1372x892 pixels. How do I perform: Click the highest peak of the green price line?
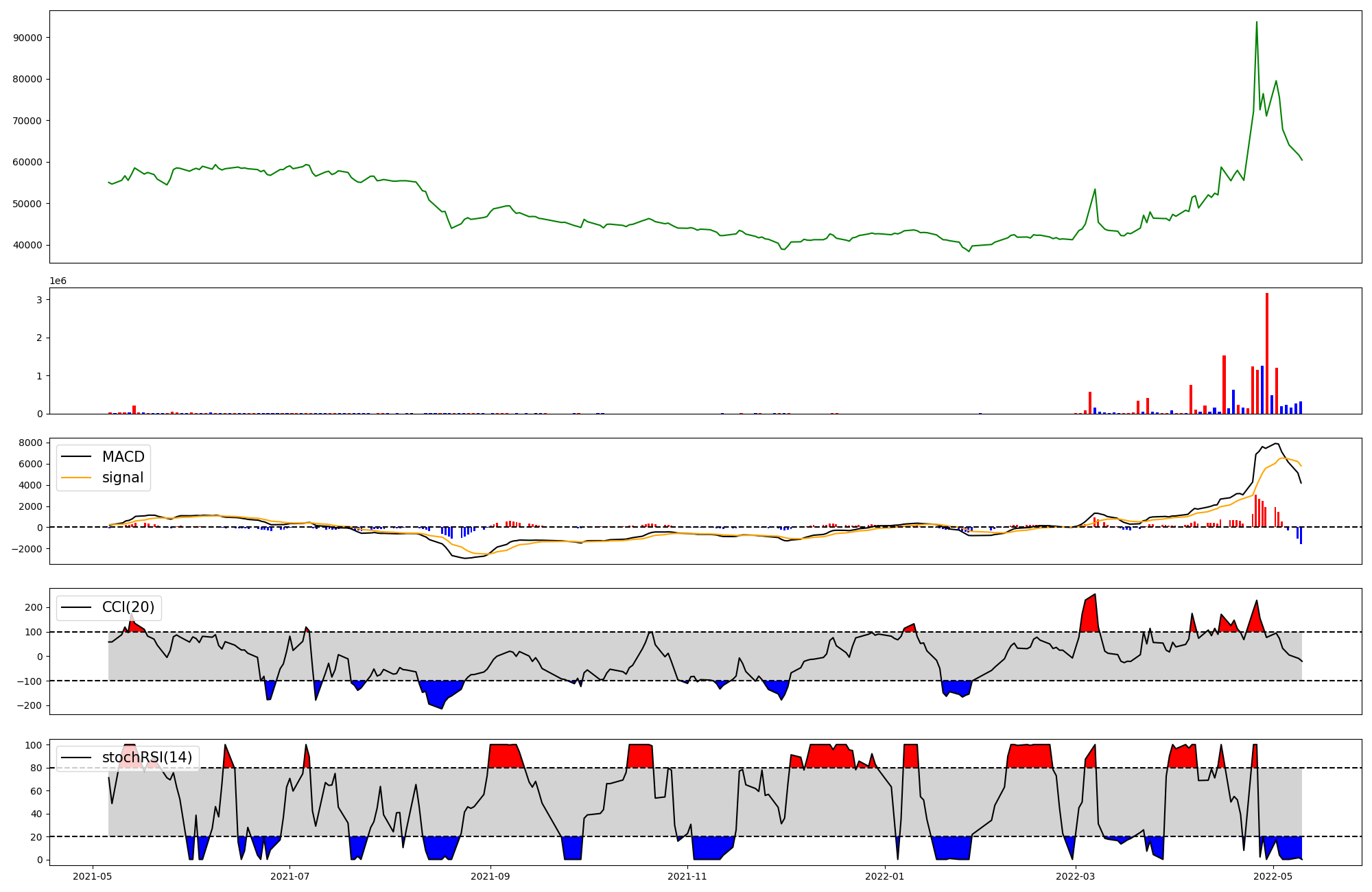1256,22
